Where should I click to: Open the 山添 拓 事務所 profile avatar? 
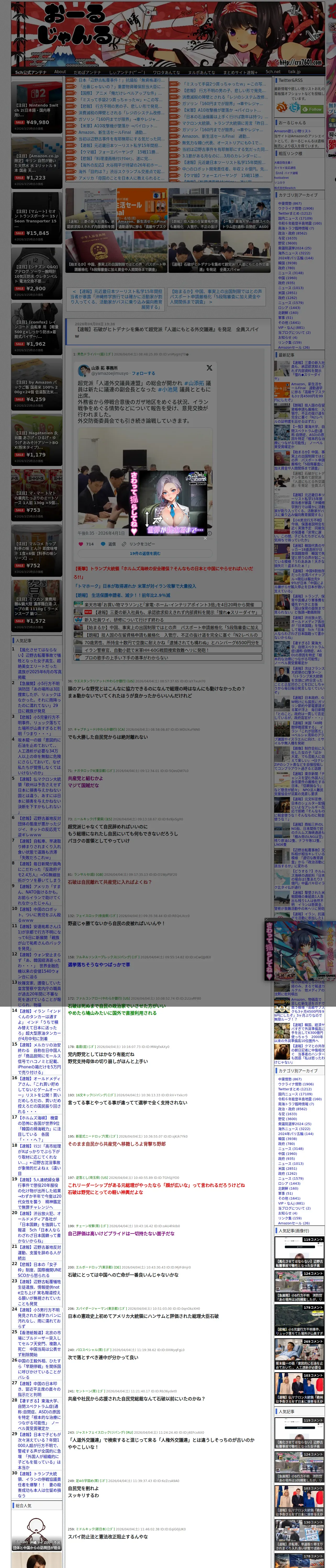(x=84, y=370)
